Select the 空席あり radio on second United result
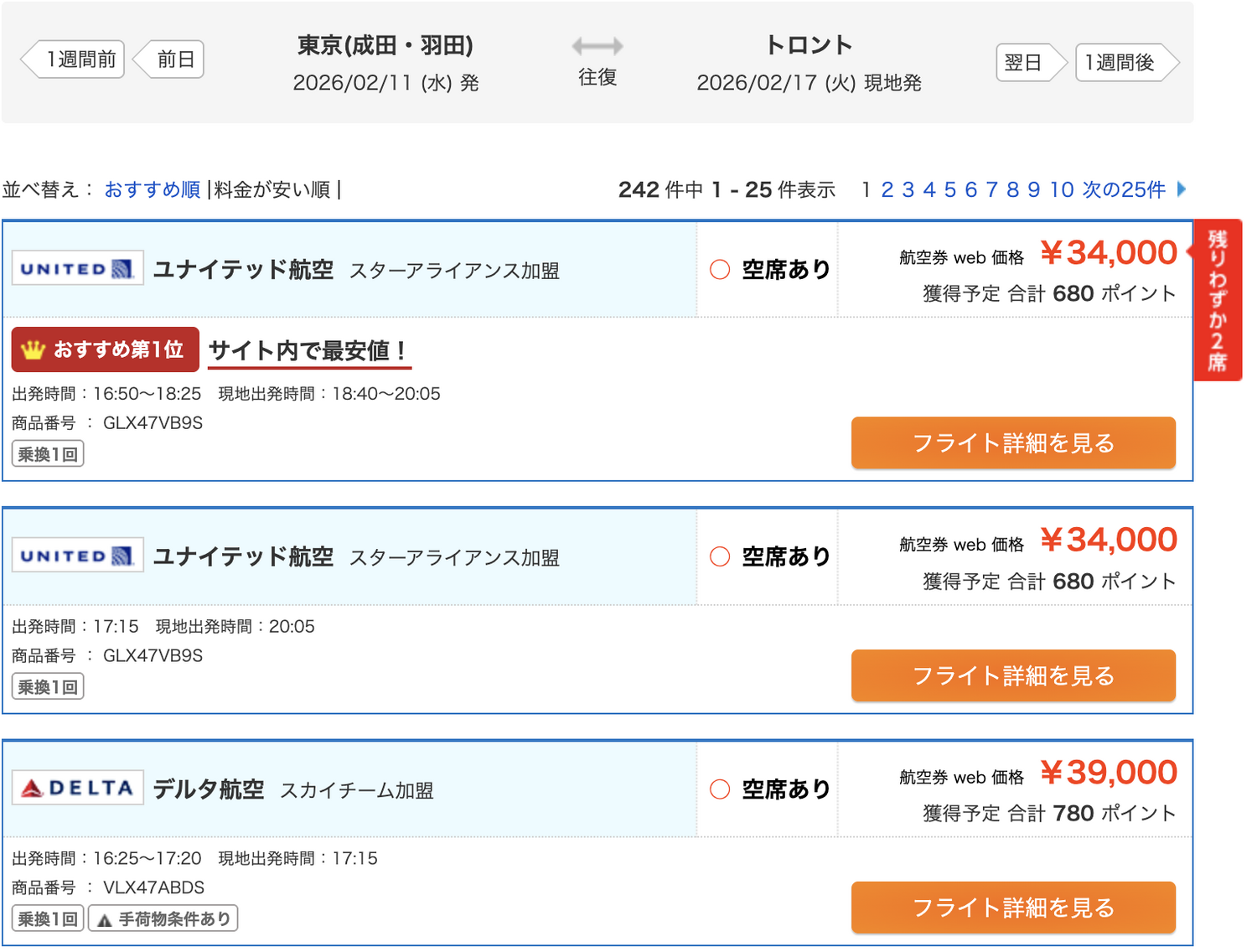 tap(719, 556)
